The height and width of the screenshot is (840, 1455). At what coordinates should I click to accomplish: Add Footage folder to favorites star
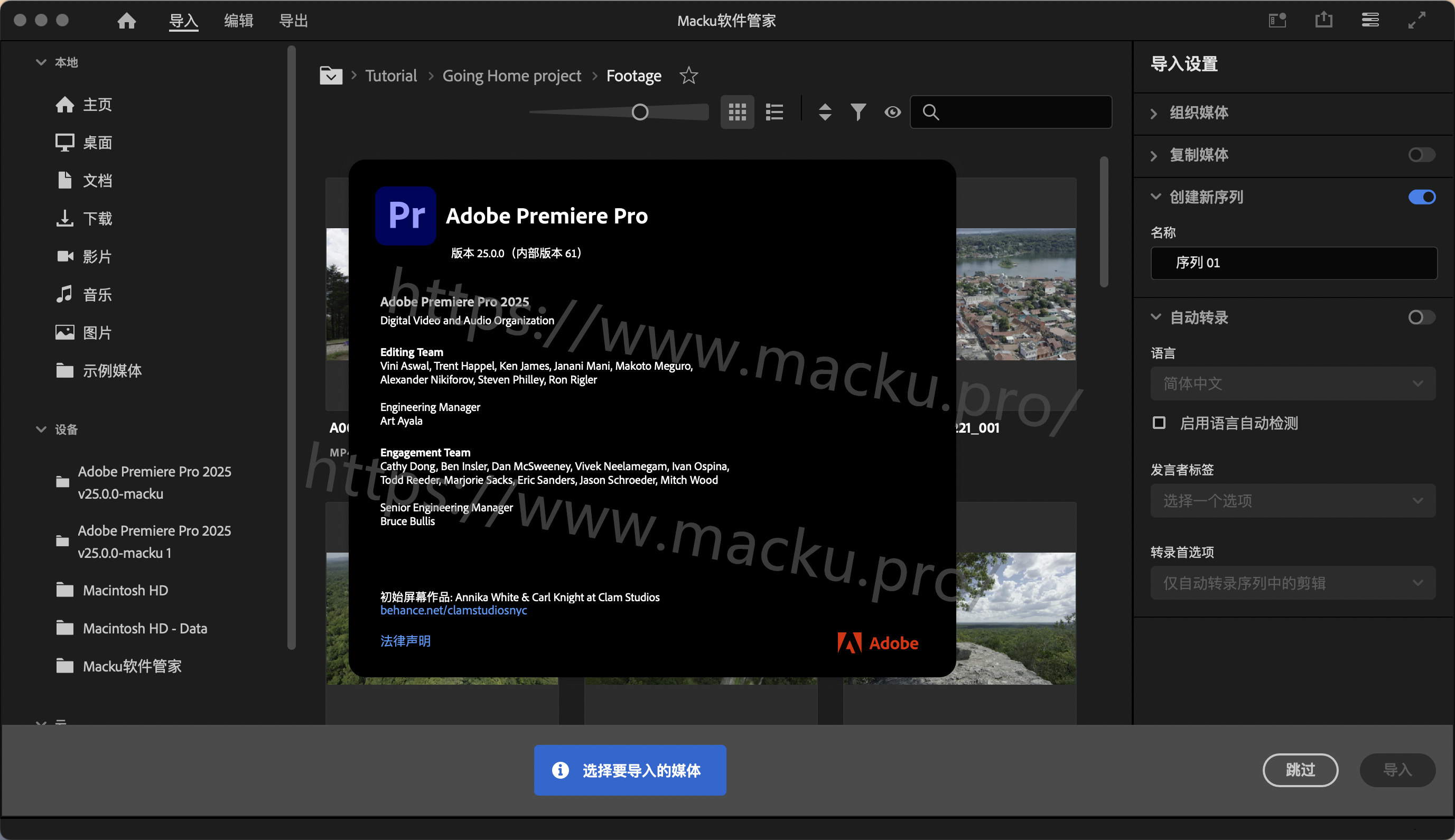(689, 76)
